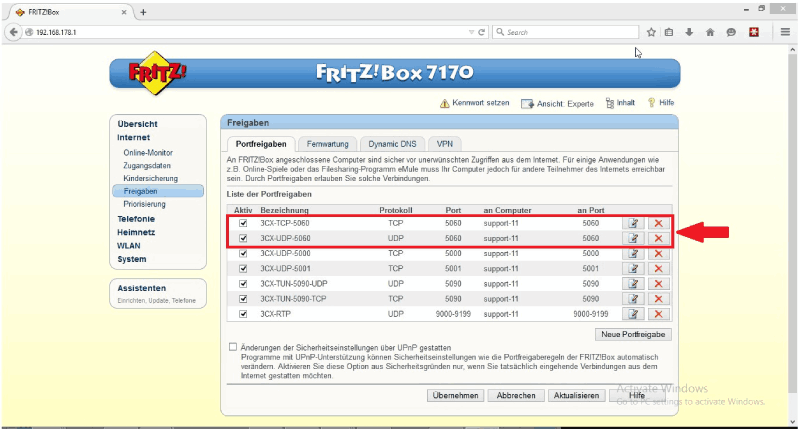Image resolution: width=800 pixels, height=429 pixels.
Task: Click the FRITZ! logo
Action: (x=157, y=73)
